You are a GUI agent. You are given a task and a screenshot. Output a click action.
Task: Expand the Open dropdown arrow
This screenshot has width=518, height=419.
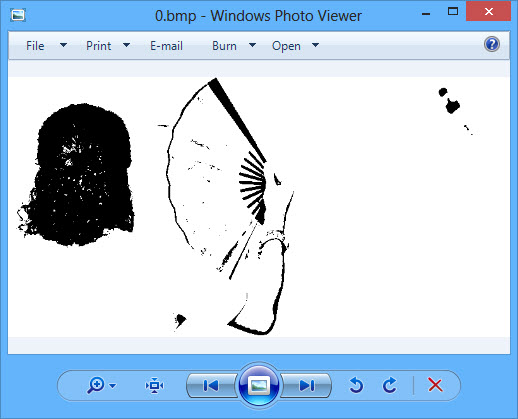tap(315, 45)
